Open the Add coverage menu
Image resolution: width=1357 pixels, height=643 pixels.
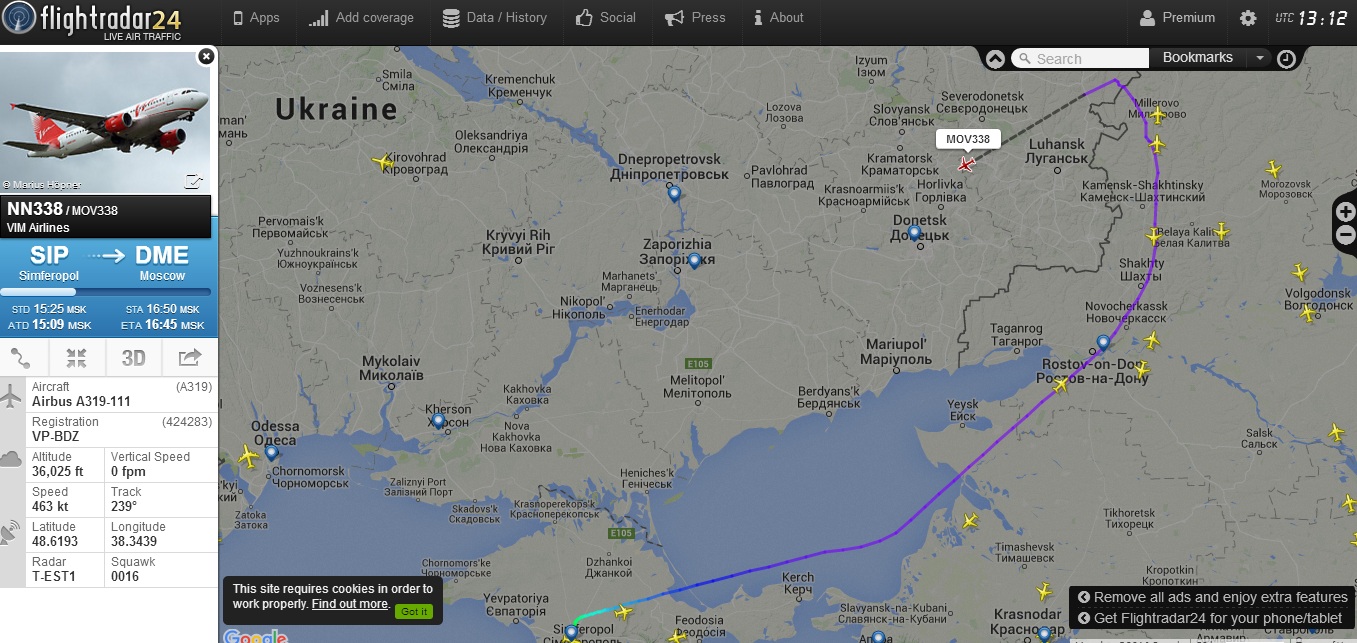361,18
